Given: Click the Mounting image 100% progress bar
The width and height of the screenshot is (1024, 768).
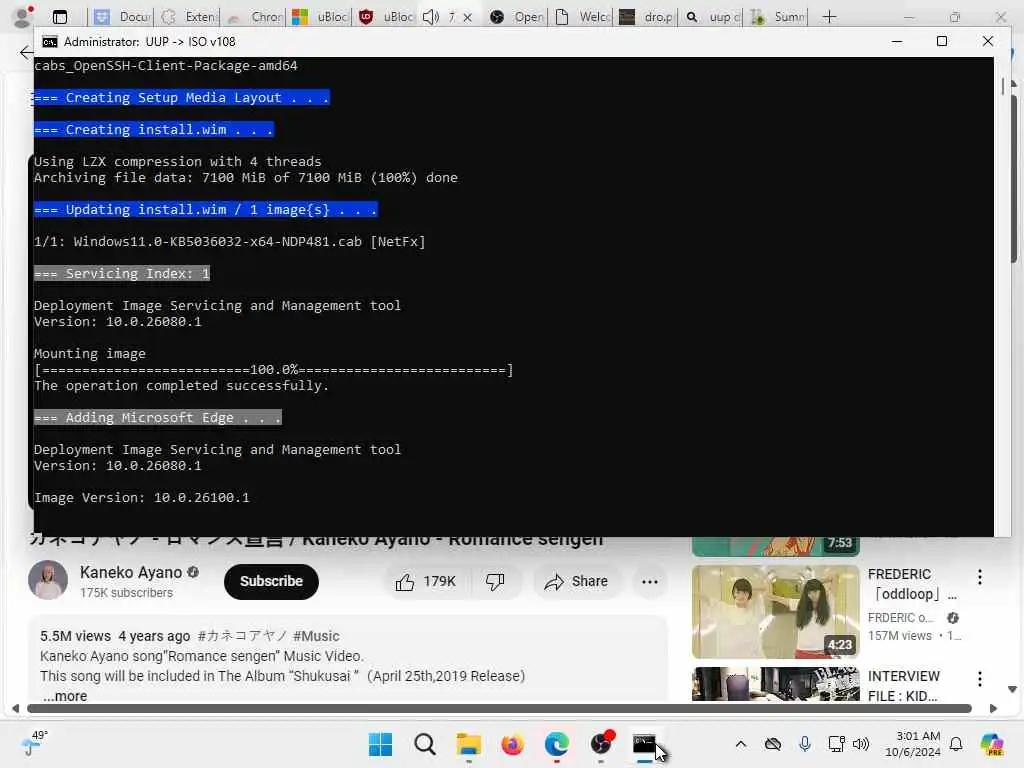Looking at the screenshot, I should pos(274,370).
